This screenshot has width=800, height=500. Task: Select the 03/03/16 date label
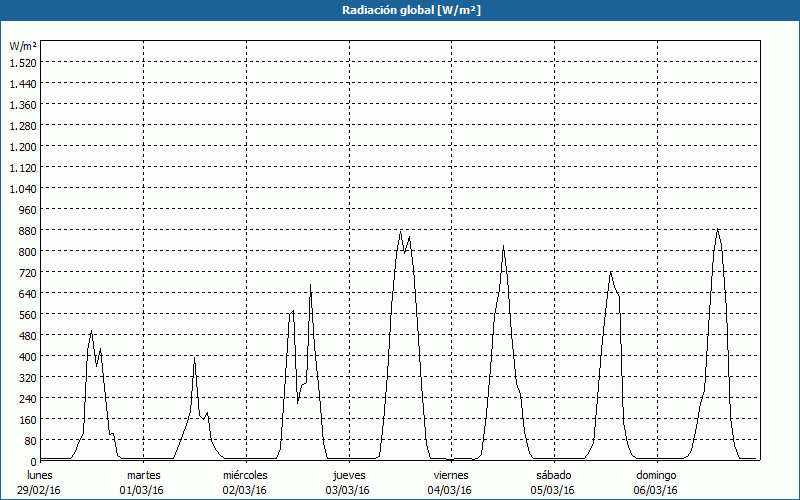[349, 490]
